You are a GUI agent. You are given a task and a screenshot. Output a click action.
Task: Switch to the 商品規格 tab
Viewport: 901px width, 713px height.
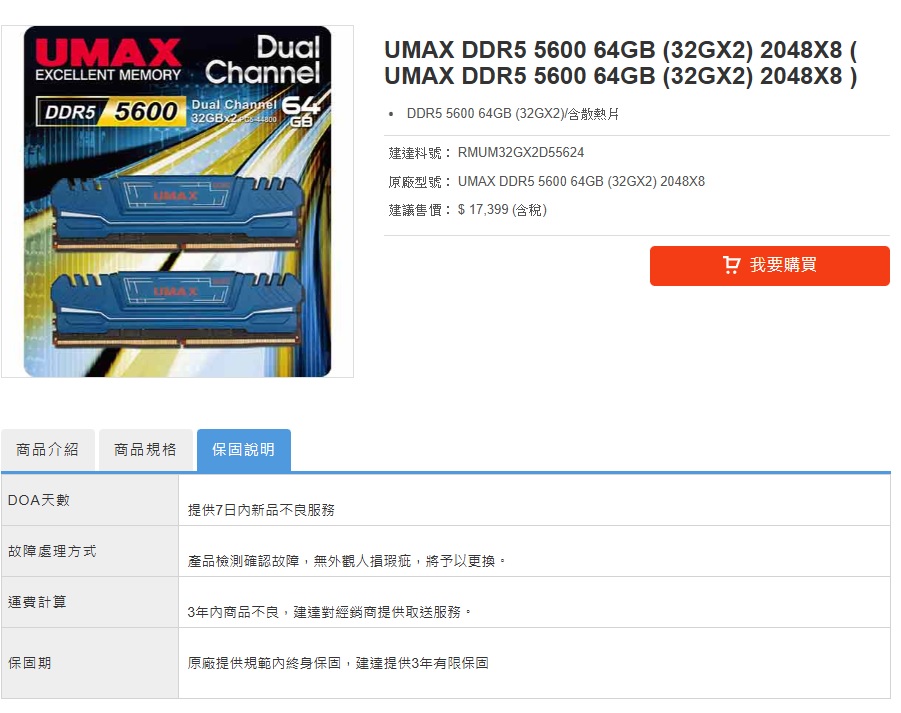146,450
